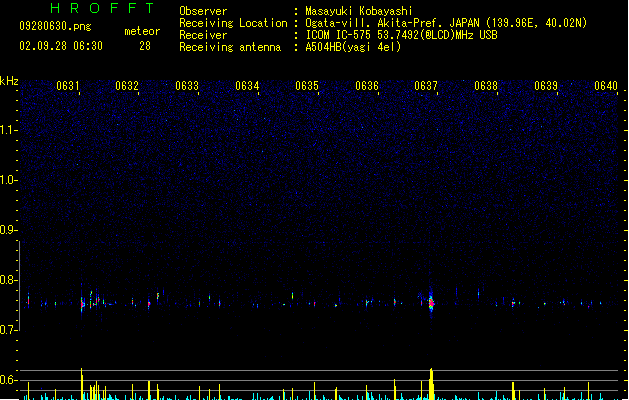
Task: Click the 0.6 kHz axis label
Action: (x=8, y=380)
